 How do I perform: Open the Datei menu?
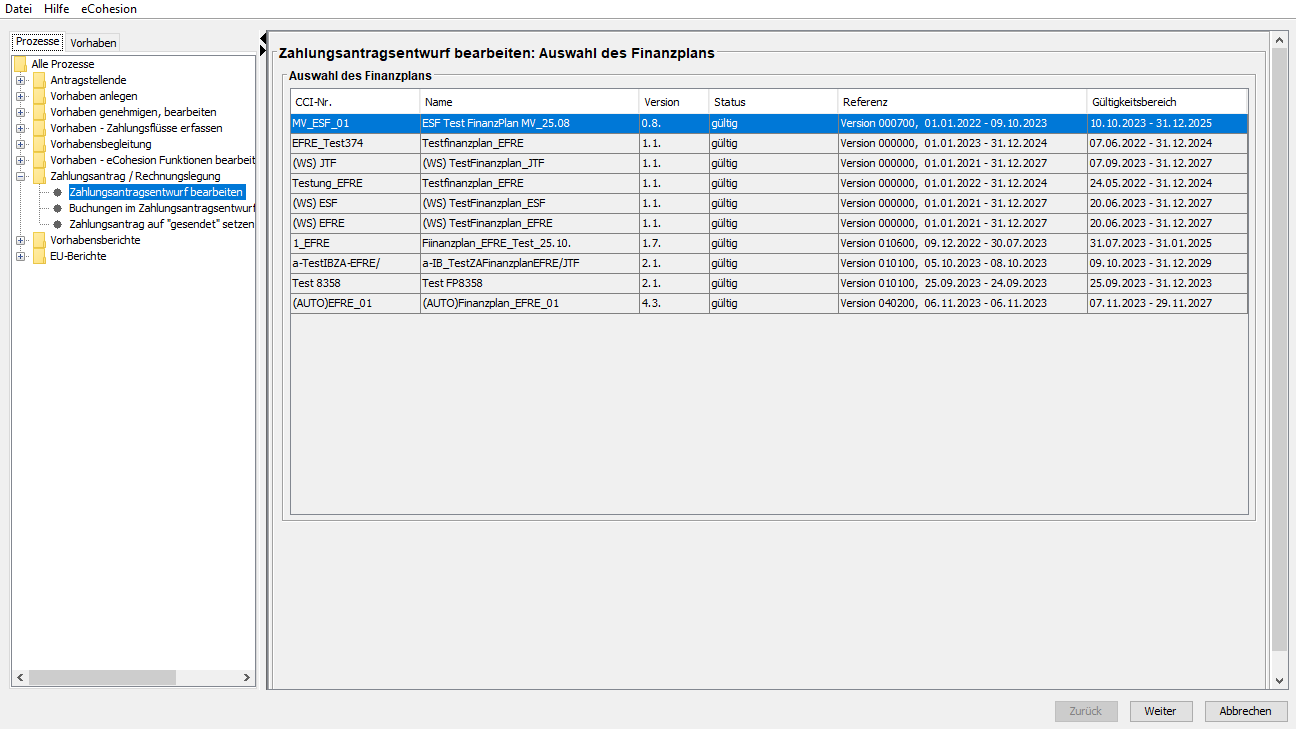[x=19, y=9]
